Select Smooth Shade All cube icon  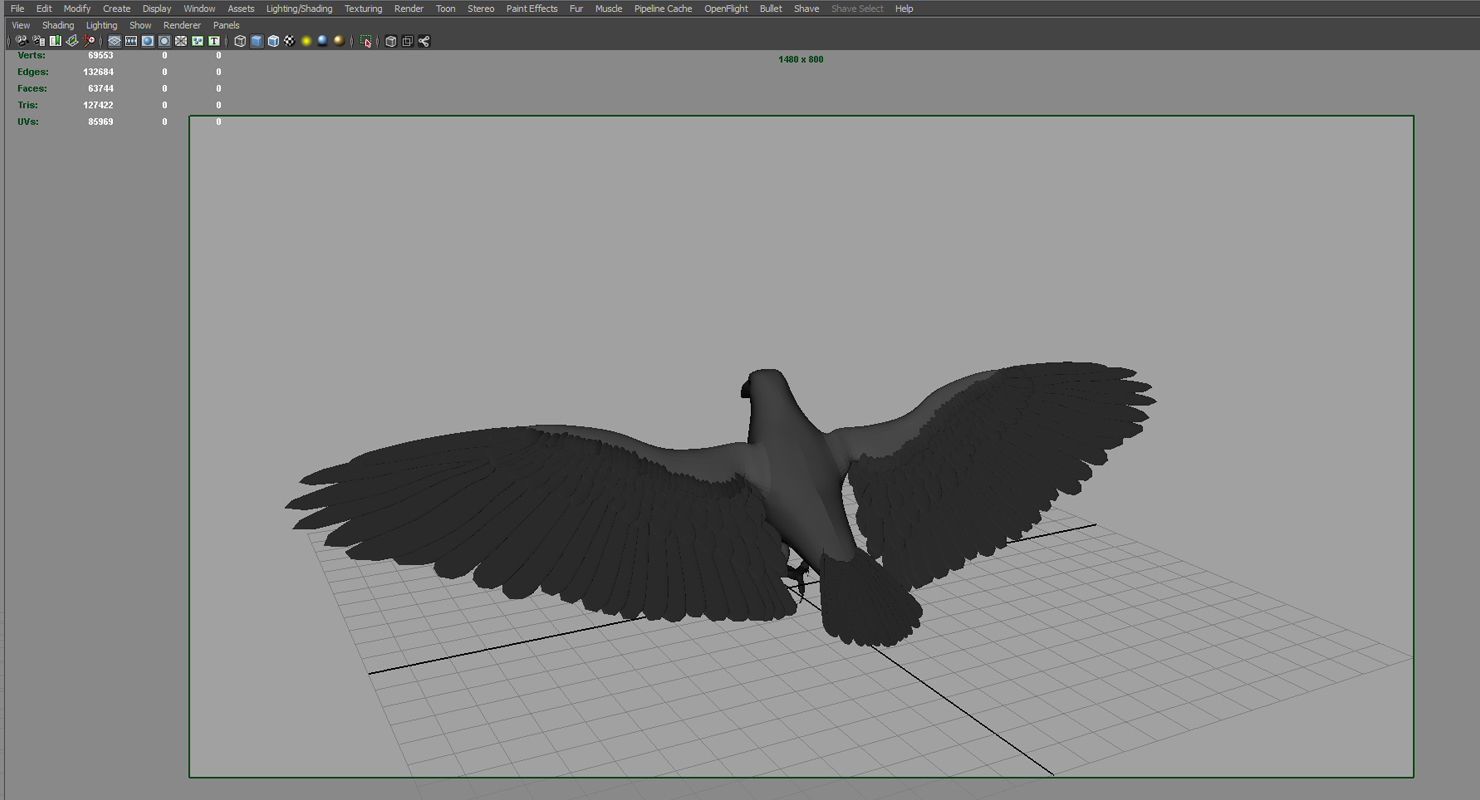pos(256,41)
